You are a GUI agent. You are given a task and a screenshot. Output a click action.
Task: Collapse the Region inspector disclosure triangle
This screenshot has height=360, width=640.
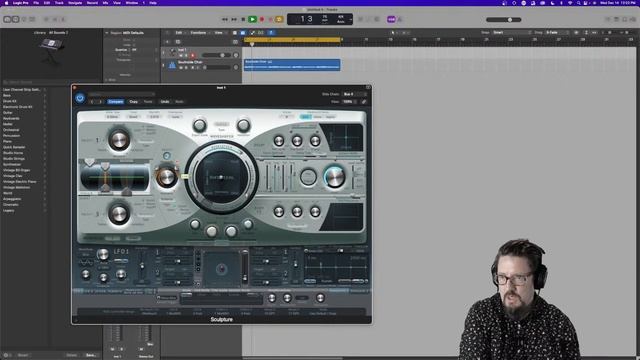pos(107,33)
